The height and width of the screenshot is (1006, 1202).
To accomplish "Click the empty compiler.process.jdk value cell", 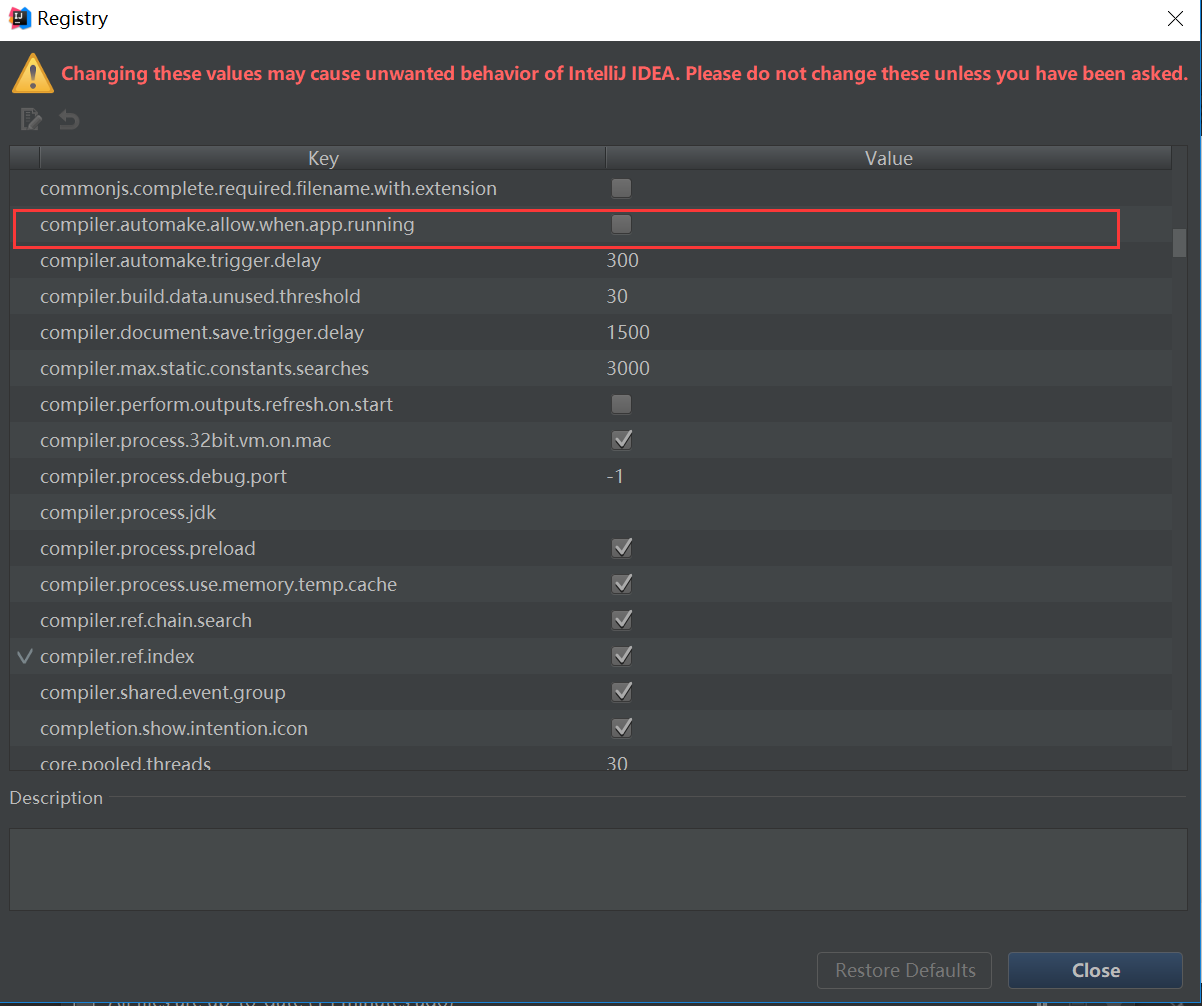I will click(888, 513).
